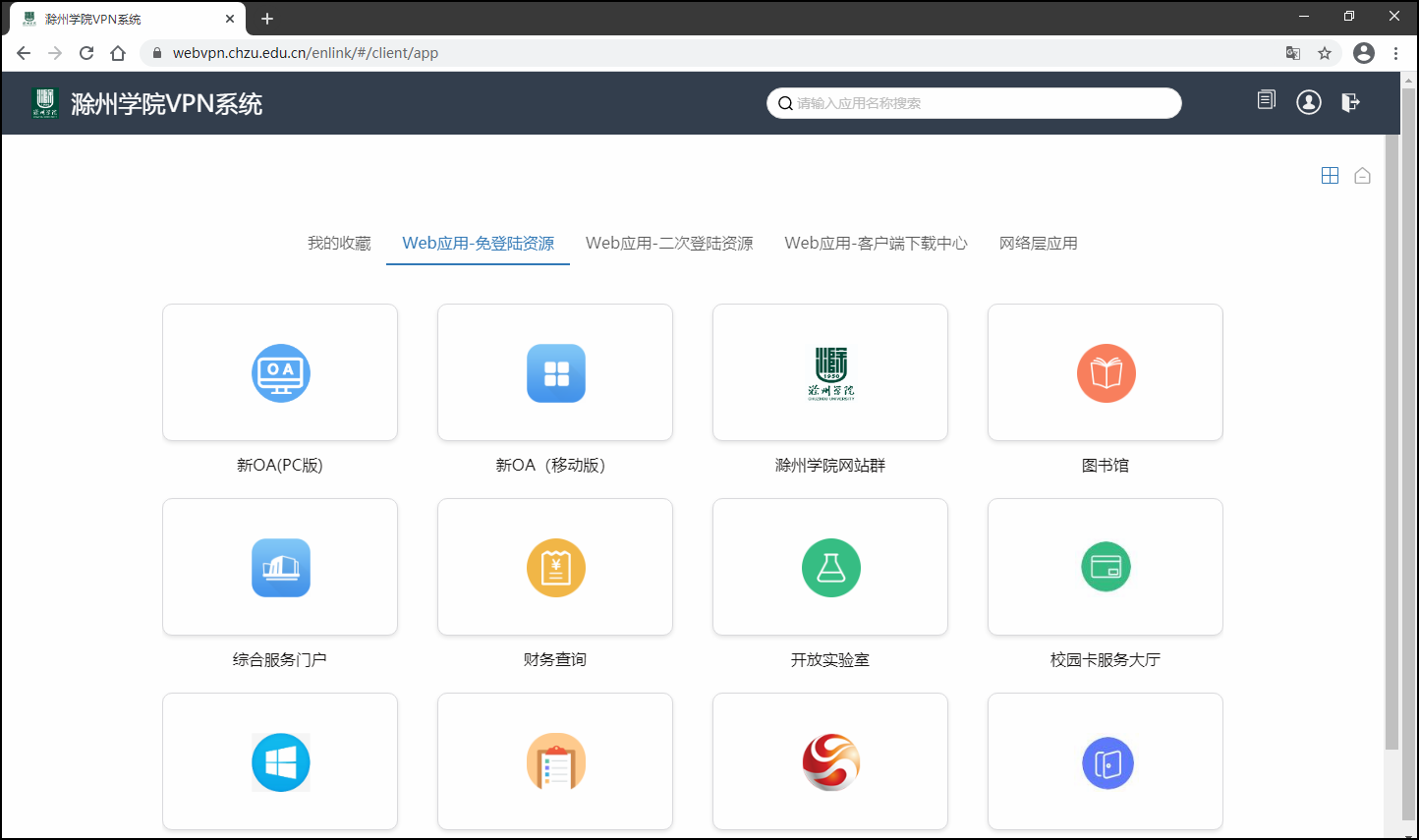
Task: Open the red swirl logo app
Action: [830, 762]
